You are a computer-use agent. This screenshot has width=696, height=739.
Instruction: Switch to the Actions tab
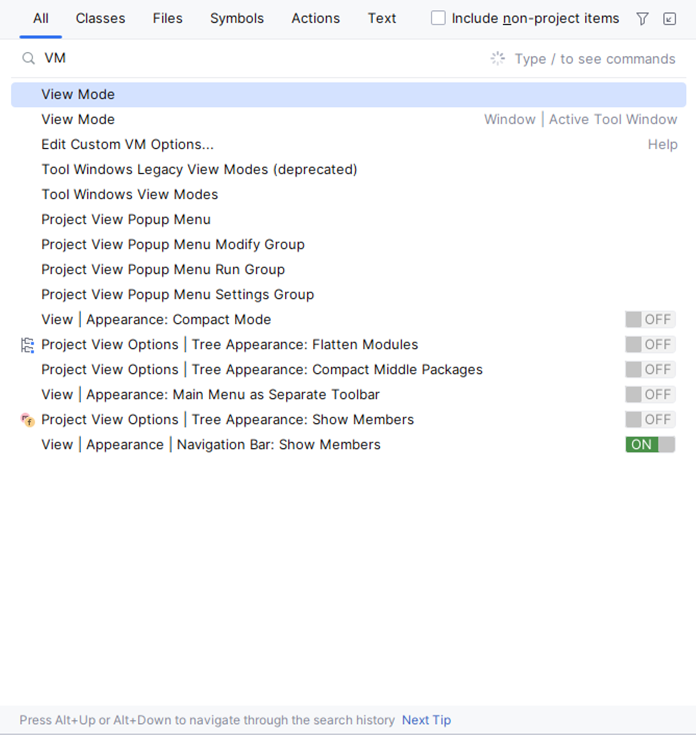(x=315, y=18)
